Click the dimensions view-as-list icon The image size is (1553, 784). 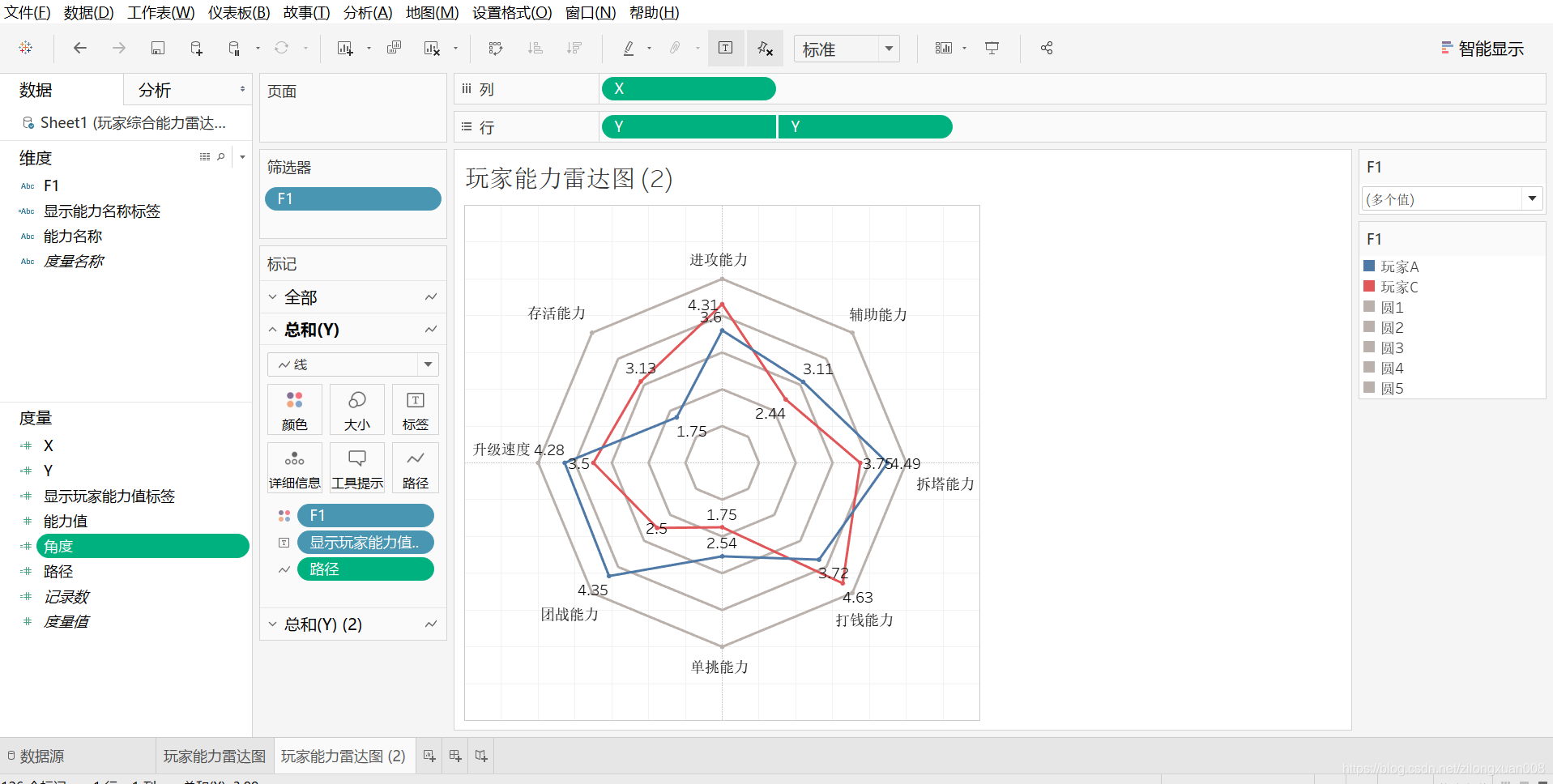(205, 157)
